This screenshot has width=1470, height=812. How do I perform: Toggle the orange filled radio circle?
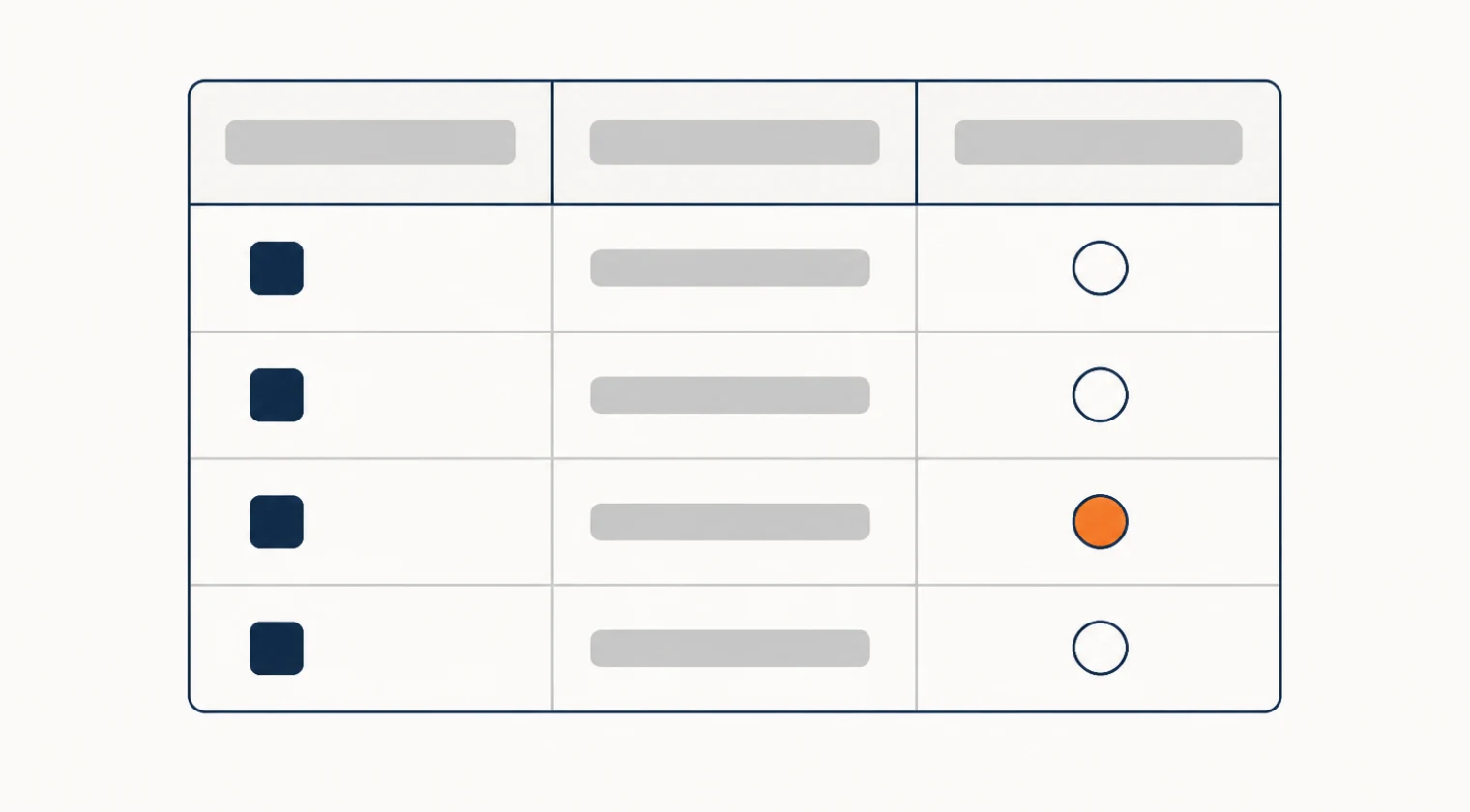[1100, 521]
